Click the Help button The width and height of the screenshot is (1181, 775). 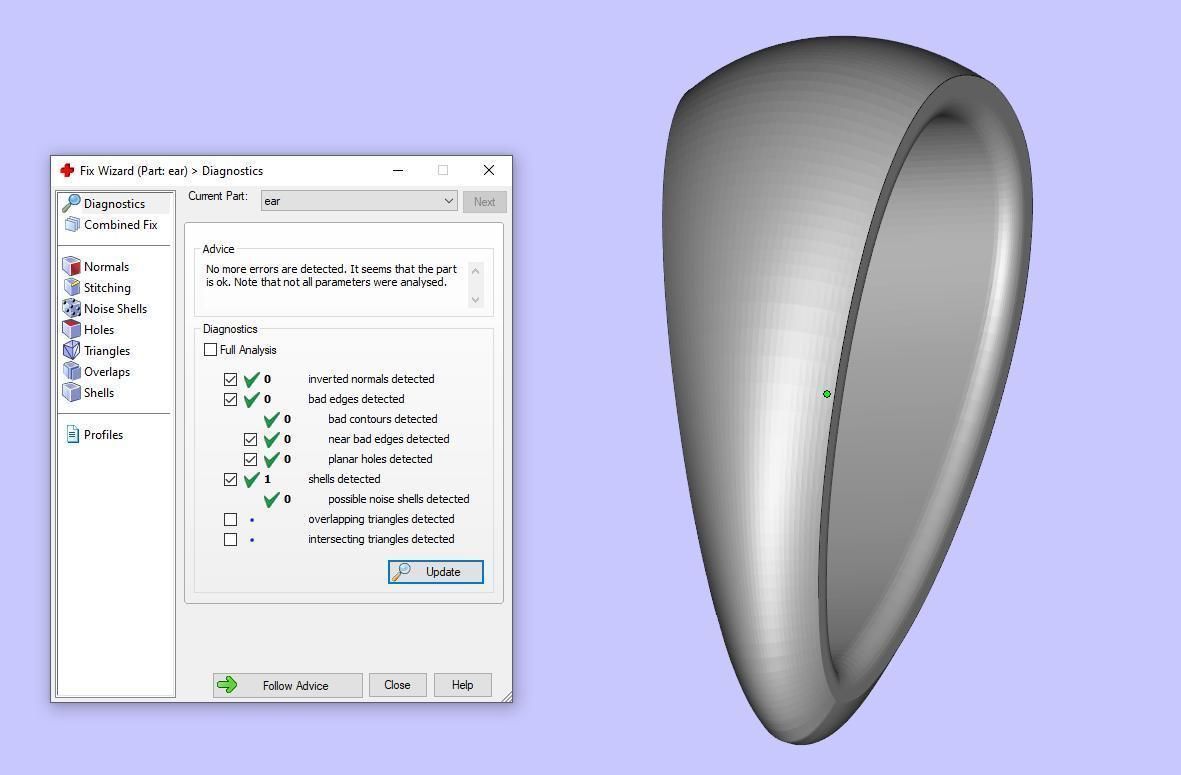tap(462, 685)
